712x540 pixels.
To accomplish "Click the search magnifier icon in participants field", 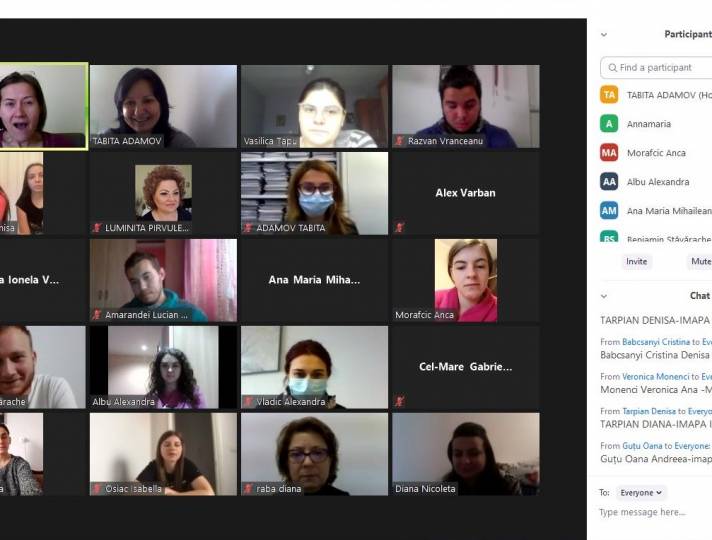I will click(x=613, y=68).
